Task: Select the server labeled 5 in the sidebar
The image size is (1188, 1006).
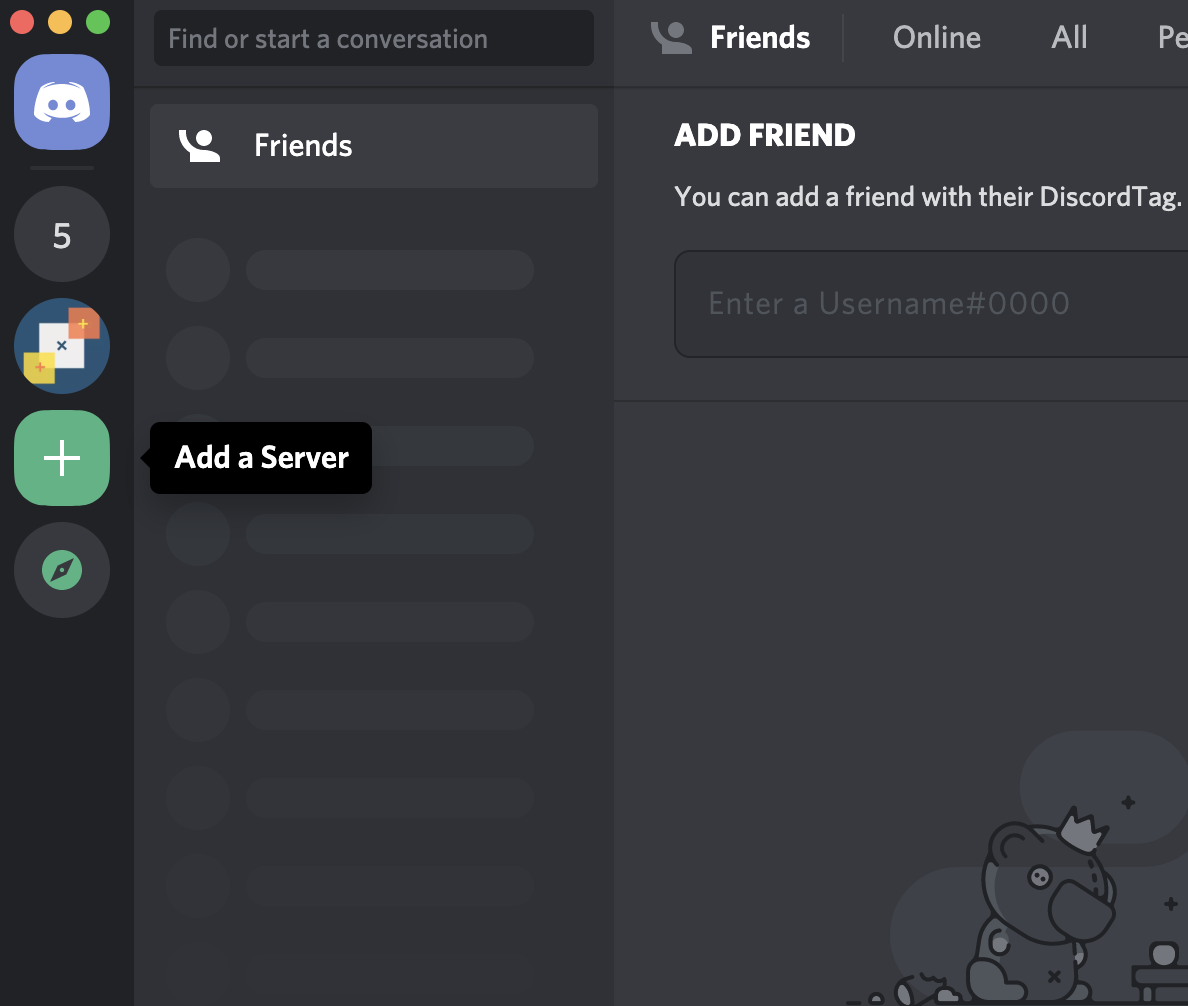Action: [x=62, y=234]
